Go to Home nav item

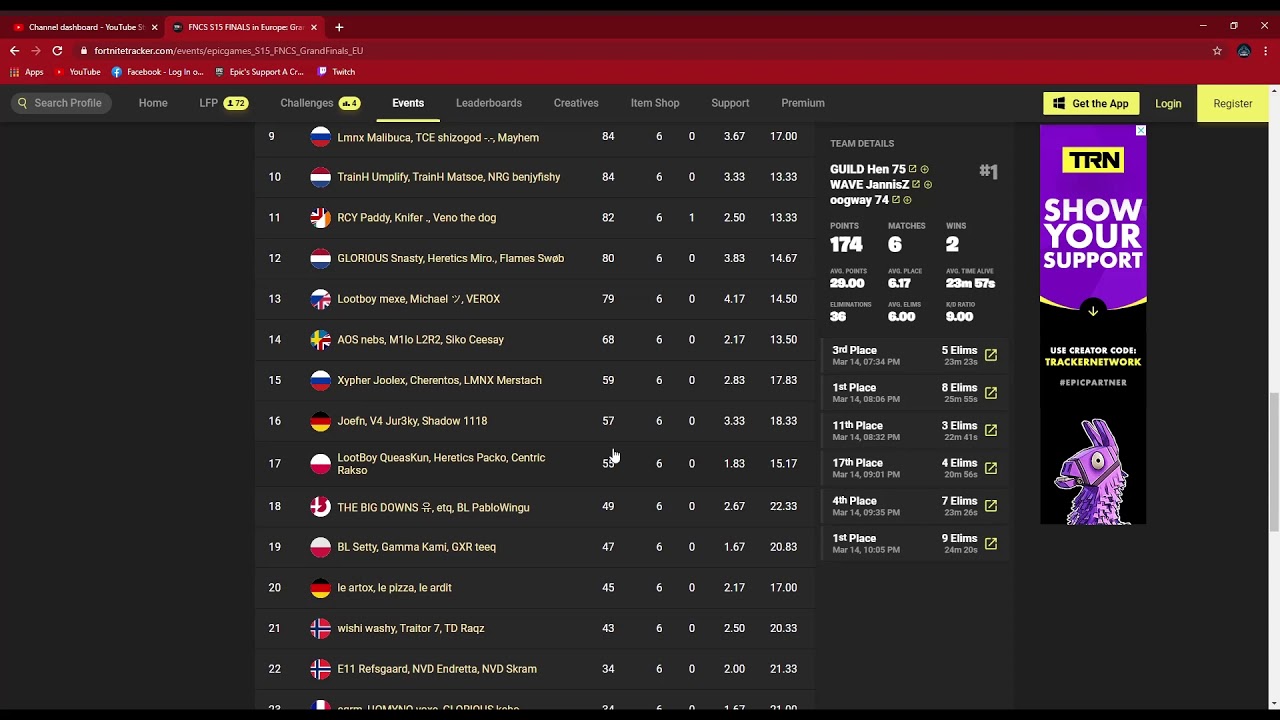(153, 103)
